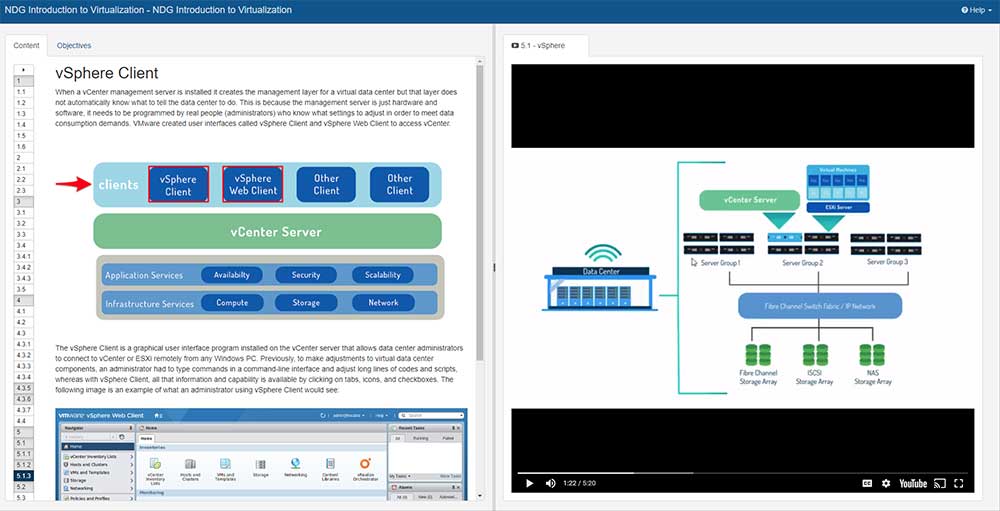
Task: Go to chapter 3 in section list
Action: pyautogui.click(x=24, y=202)
